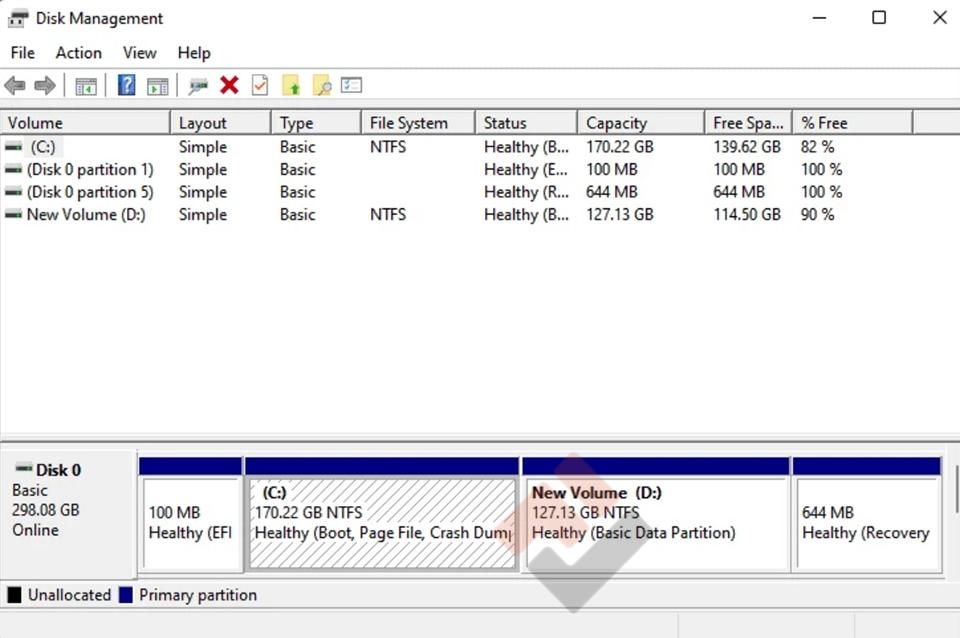Click the Properties checkmark page icon
960x638 pixels.
260,86
